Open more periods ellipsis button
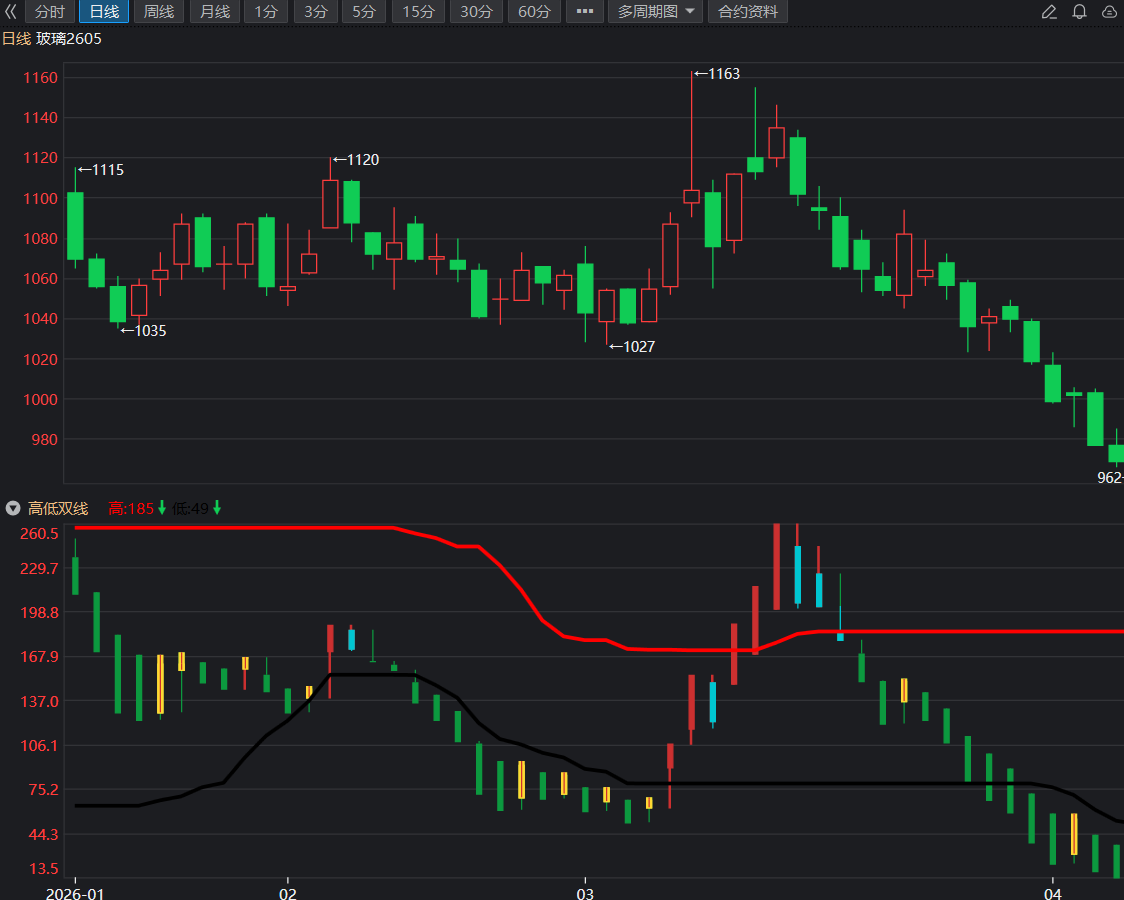 pos(585,11)
